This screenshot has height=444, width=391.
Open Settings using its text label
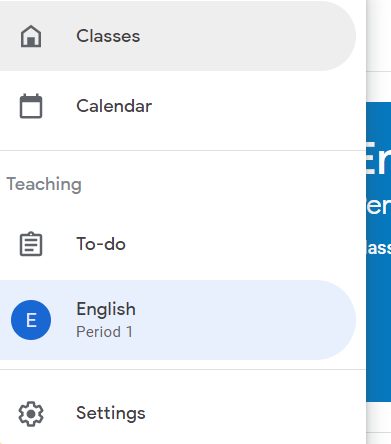point(111,413)
